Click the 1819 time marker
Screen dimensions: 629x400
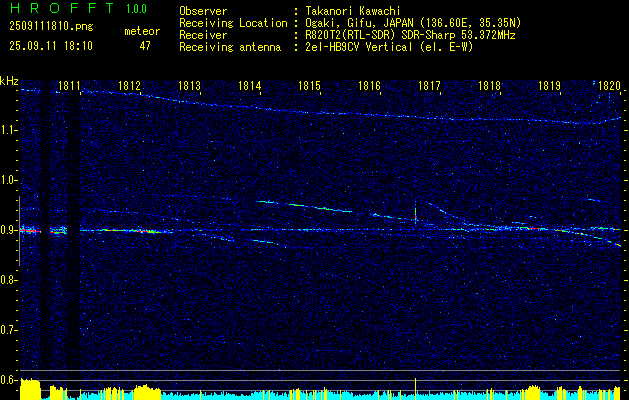point(549,87)
